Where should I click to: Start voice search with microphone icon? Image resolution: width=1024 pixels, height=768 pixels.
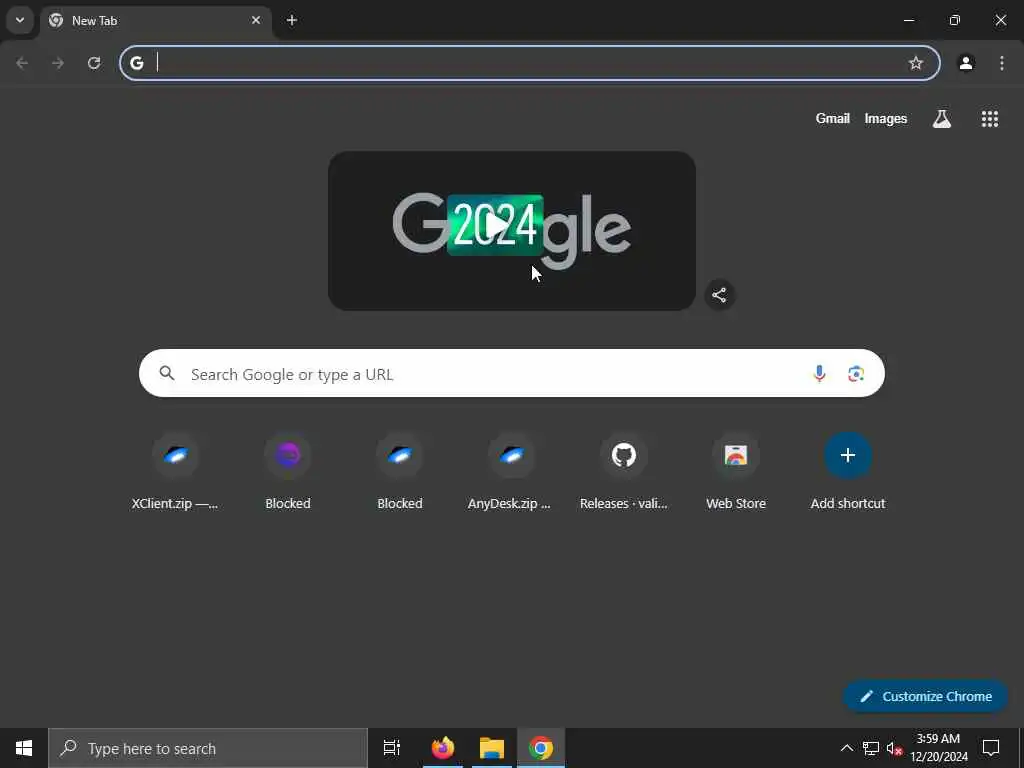tap(819, 374)
